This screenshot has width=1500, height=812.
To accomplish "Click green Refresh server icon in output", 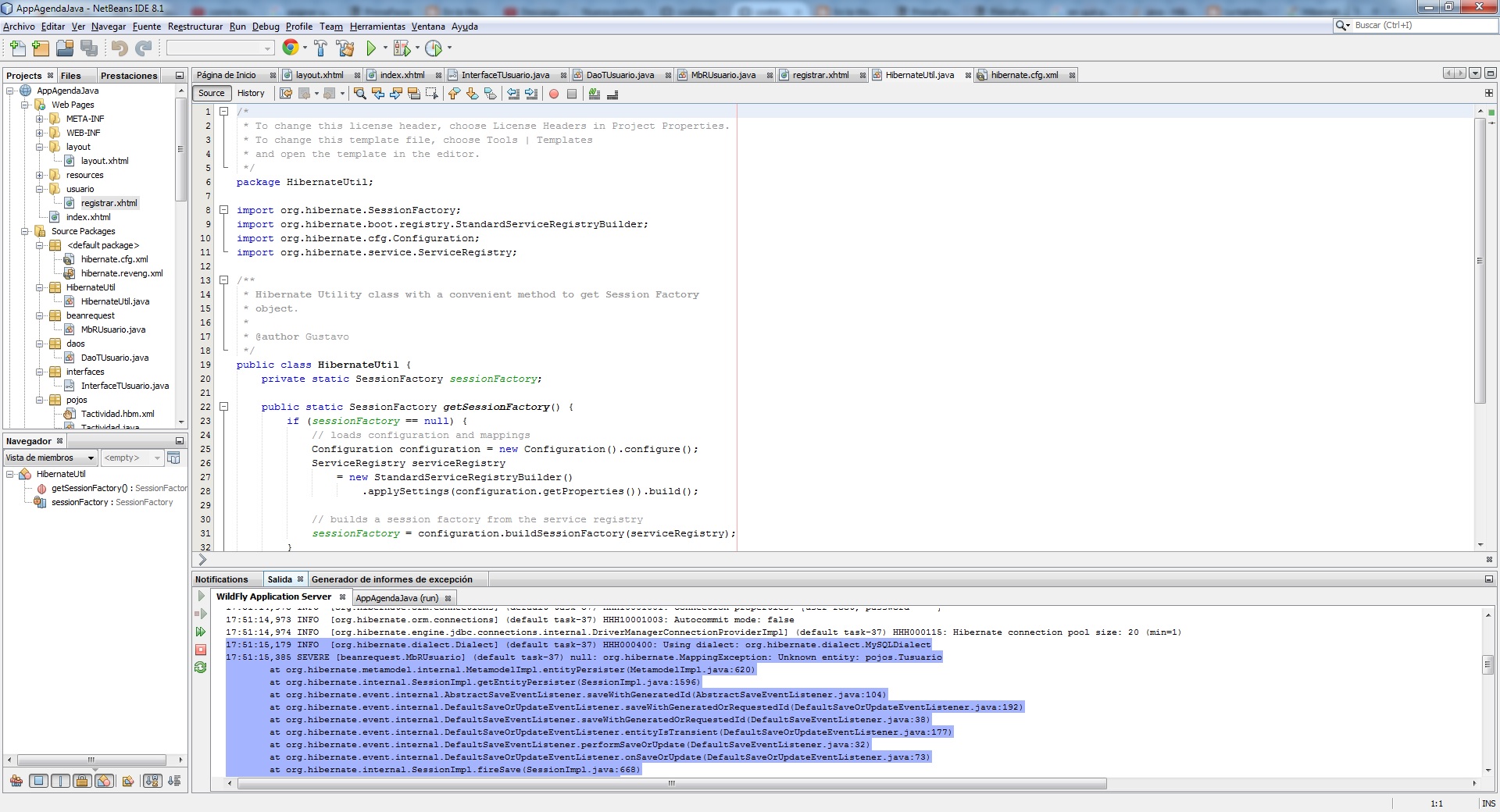I will tap(201, 668).
